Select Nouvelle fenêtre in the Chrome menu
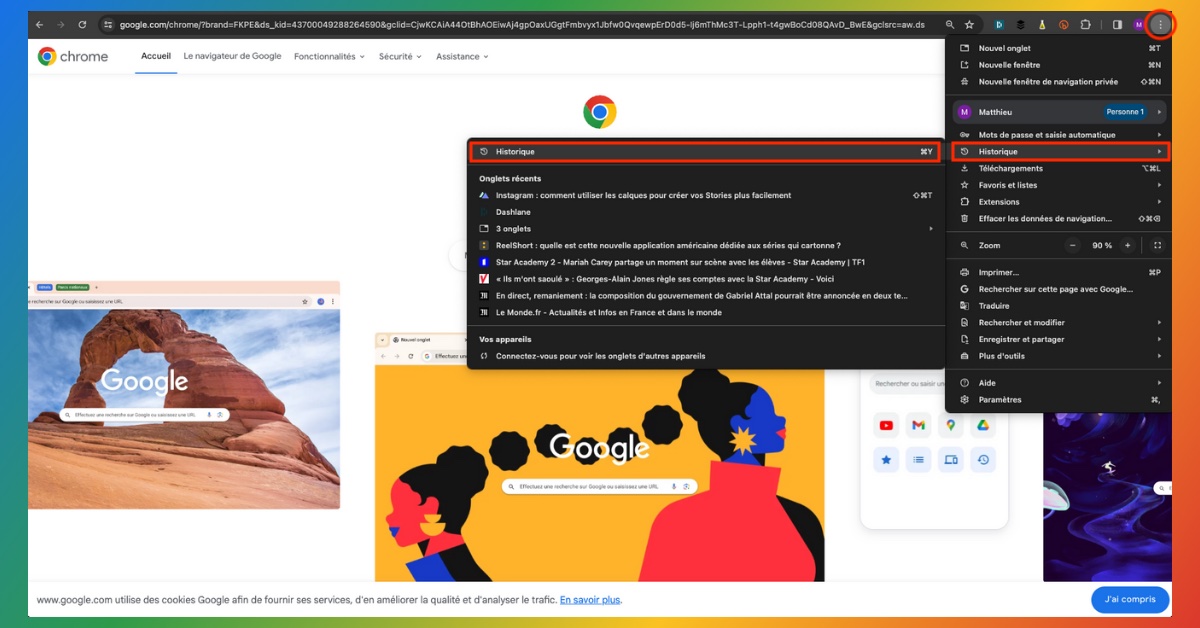 1058,65
